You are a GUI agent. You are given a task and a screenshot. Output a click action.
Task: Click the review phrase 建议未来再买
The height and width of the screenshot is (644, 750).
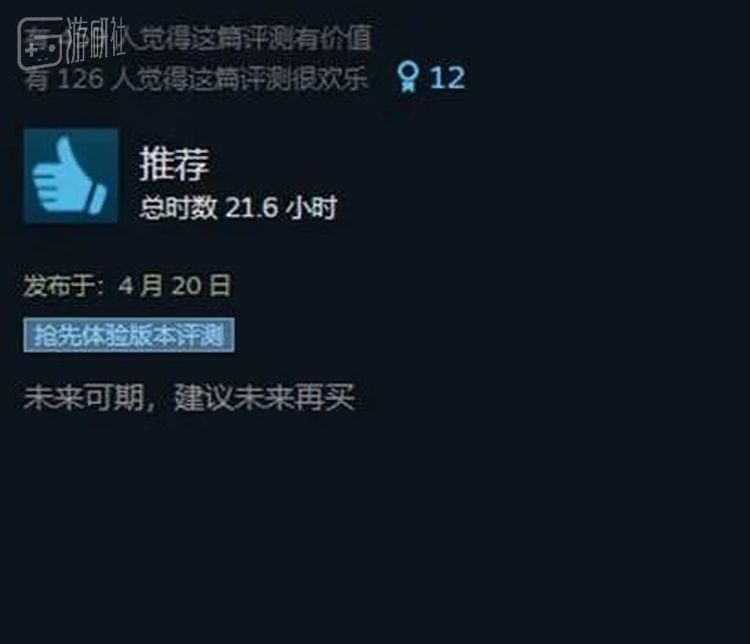pos(265,397)
